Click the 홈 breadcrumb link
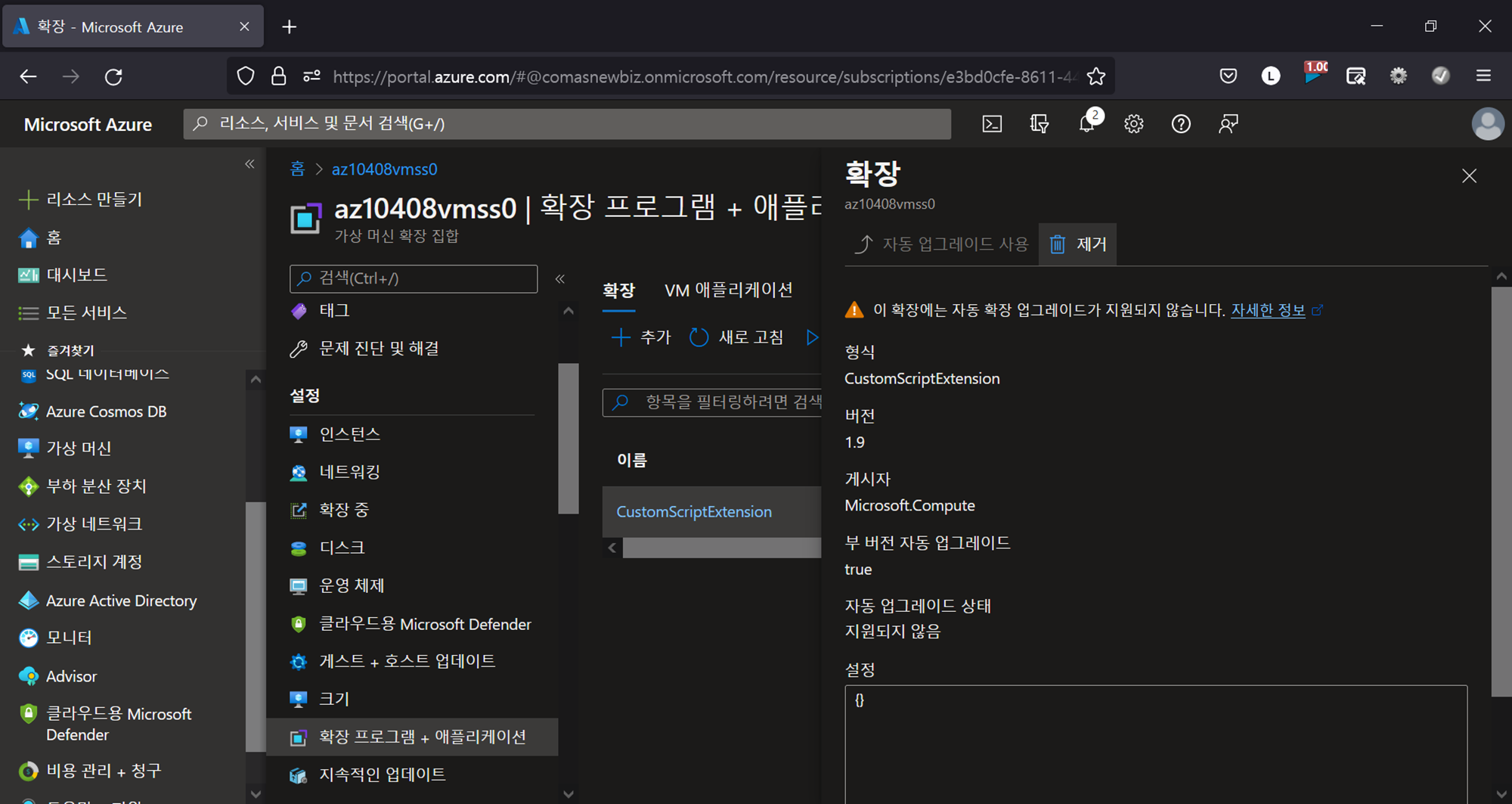 tap(297, 169)
